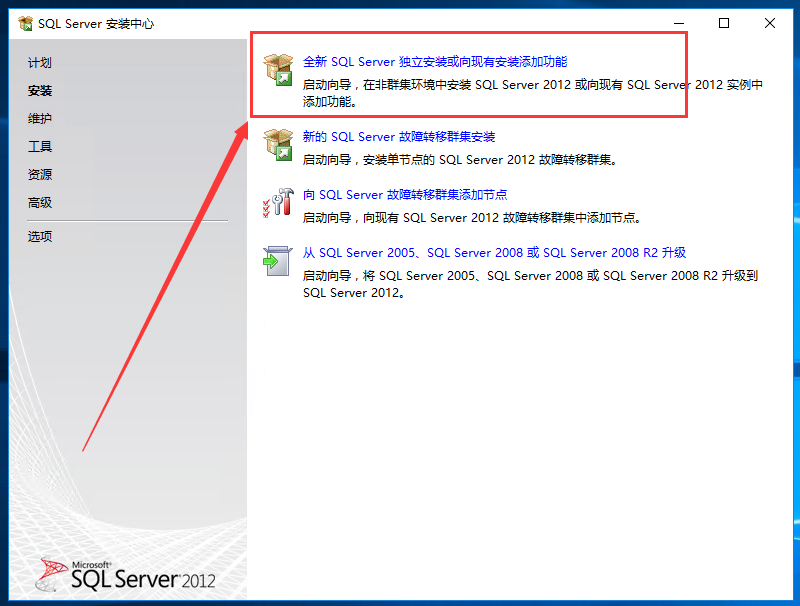Open the upgrade from SQL Server 2005 link

tap(494, 252)
